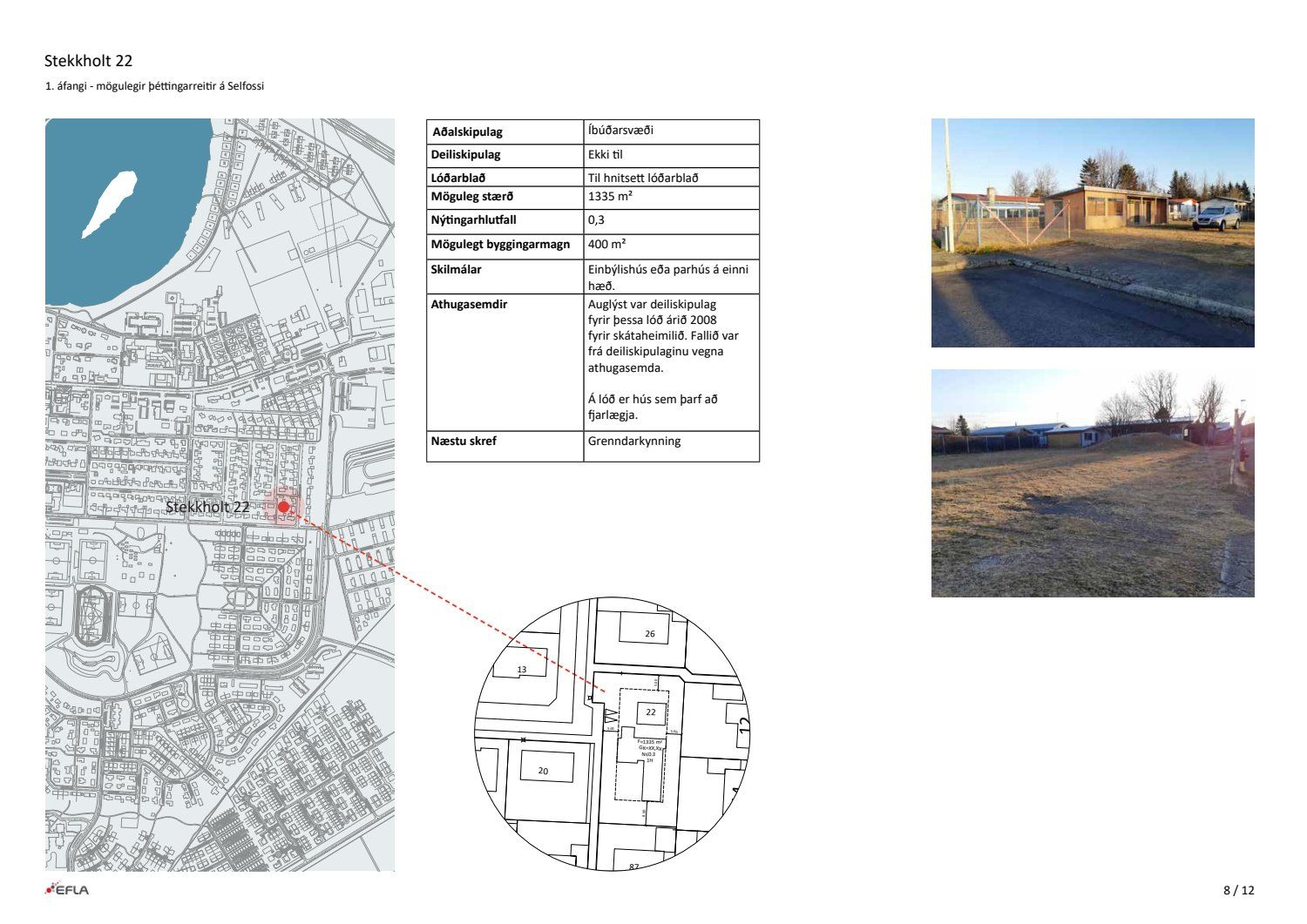Click the page number 8 / 12
The height and width of the screenshot is (924, 1307).
point(1238,890)
